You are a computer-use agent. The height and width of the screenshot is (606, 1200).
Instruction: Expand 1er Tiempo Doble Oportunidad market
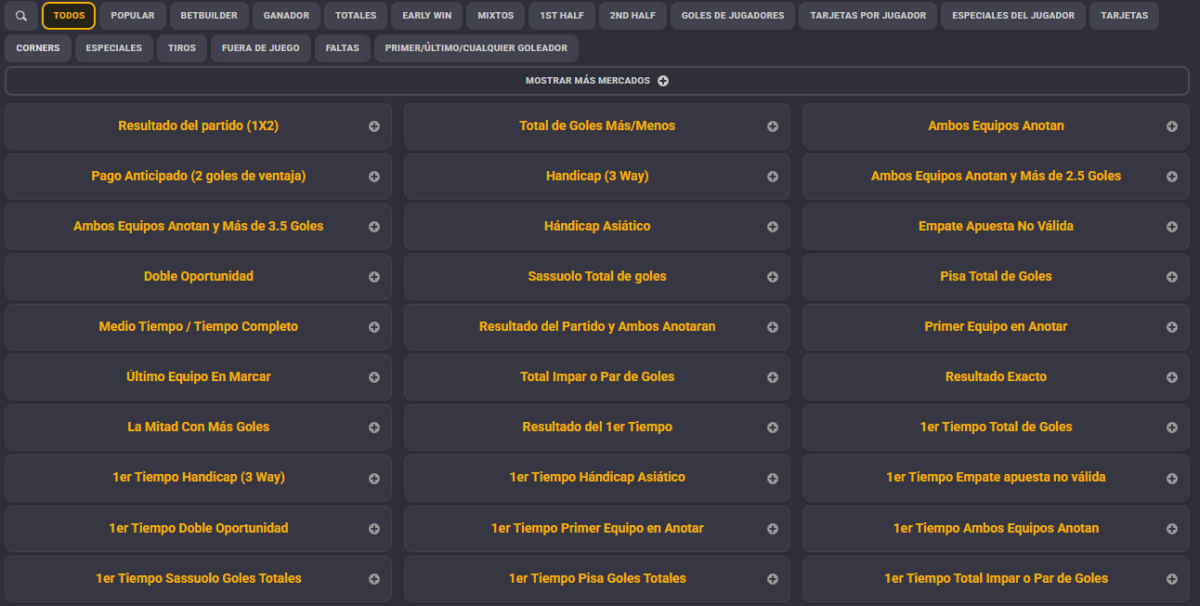point(198,528)
